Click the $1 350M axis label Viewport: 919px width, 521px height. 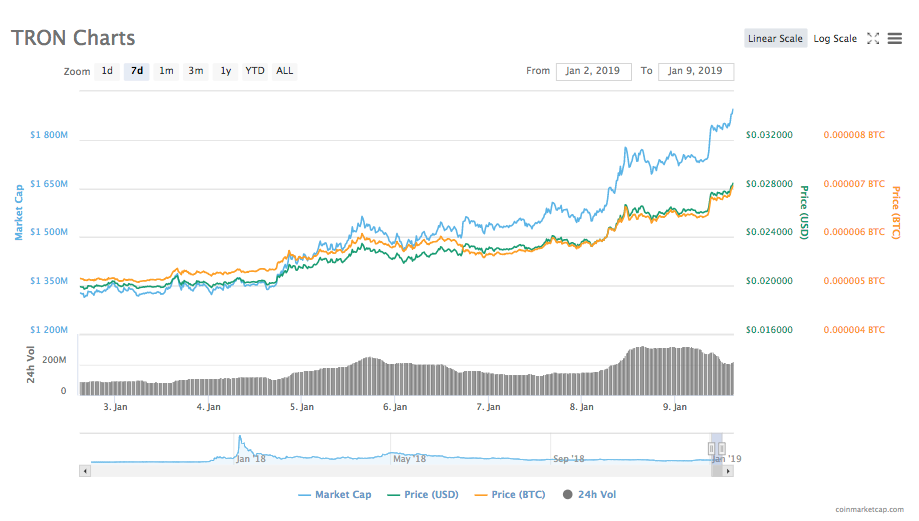[x=49, y=281]
